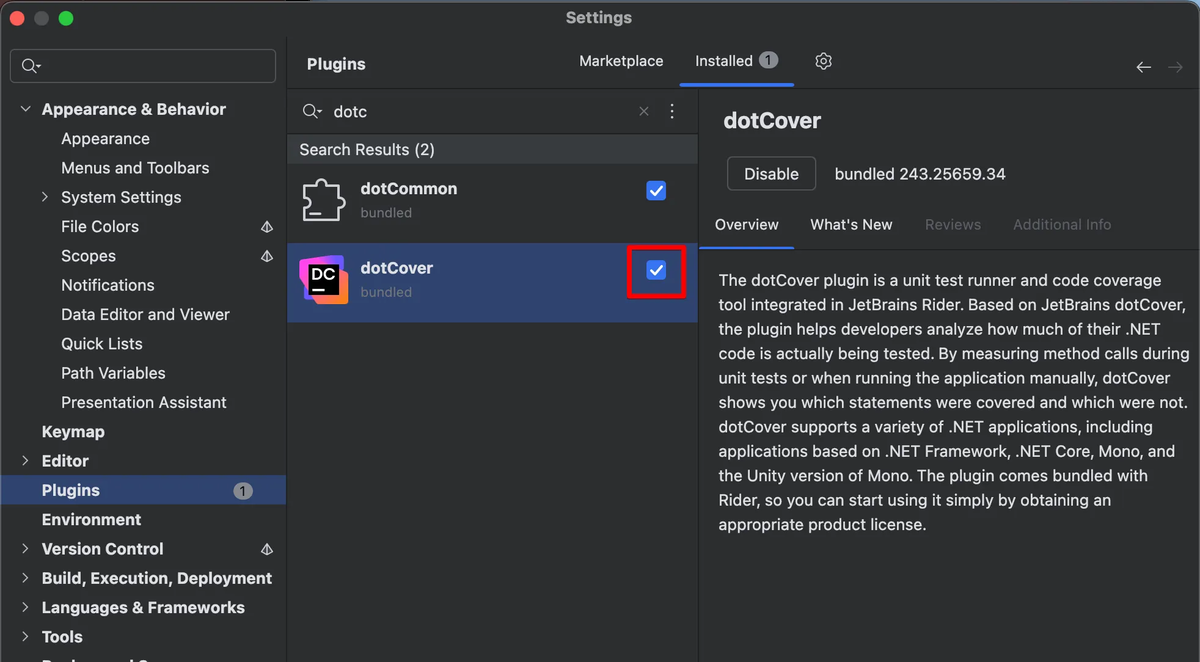Image resolution: width=1200 pixels, height=662 pixels.
Task: Open Menus and Toolbars settings
Action: 135,168
